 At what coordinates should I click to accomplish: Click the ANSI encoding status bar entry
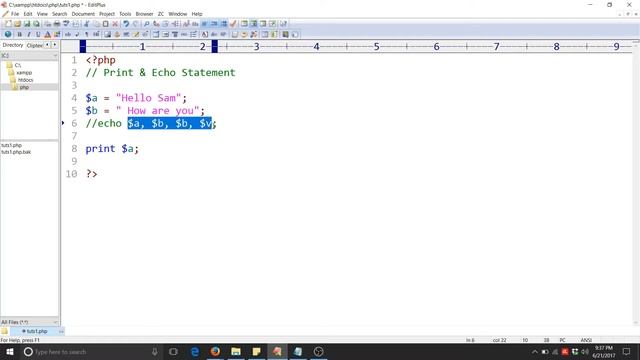[x=586, y=340]
